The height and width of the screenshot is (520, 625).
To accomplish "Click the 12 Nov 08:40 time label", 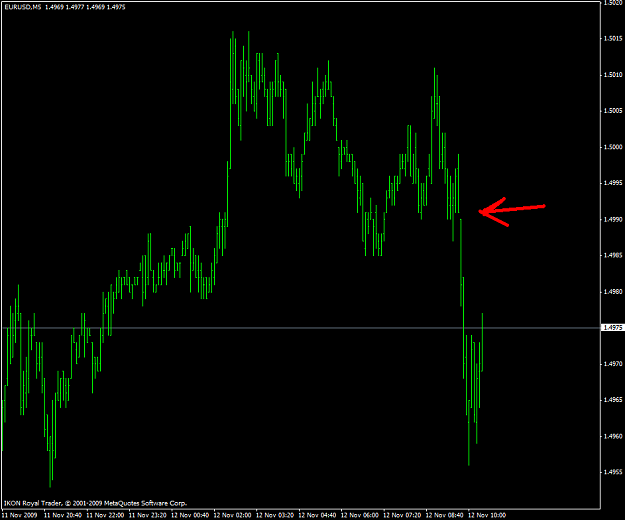I will pos(445,515).
